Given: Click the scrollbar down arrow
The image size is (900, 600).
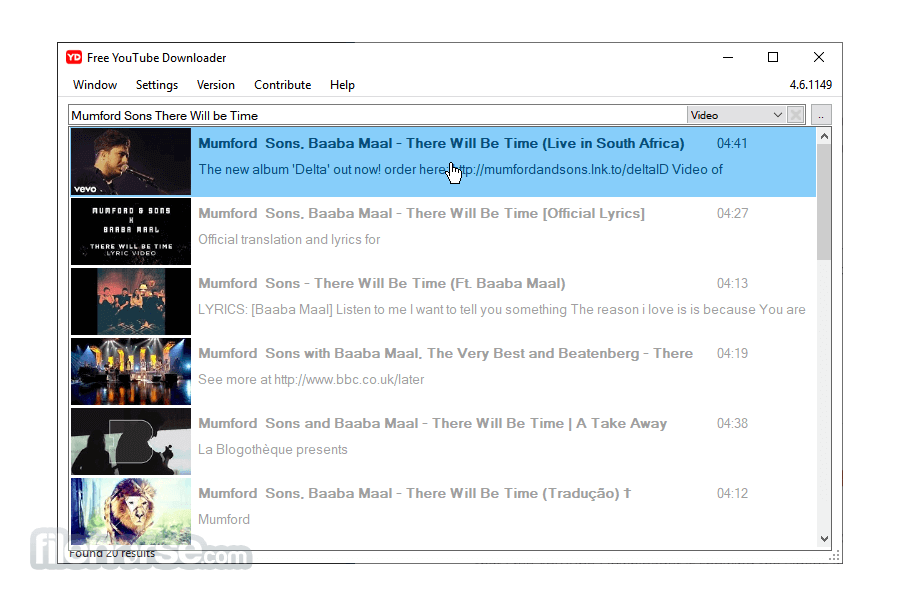Looking at the screenshot, I should (824, 538).
